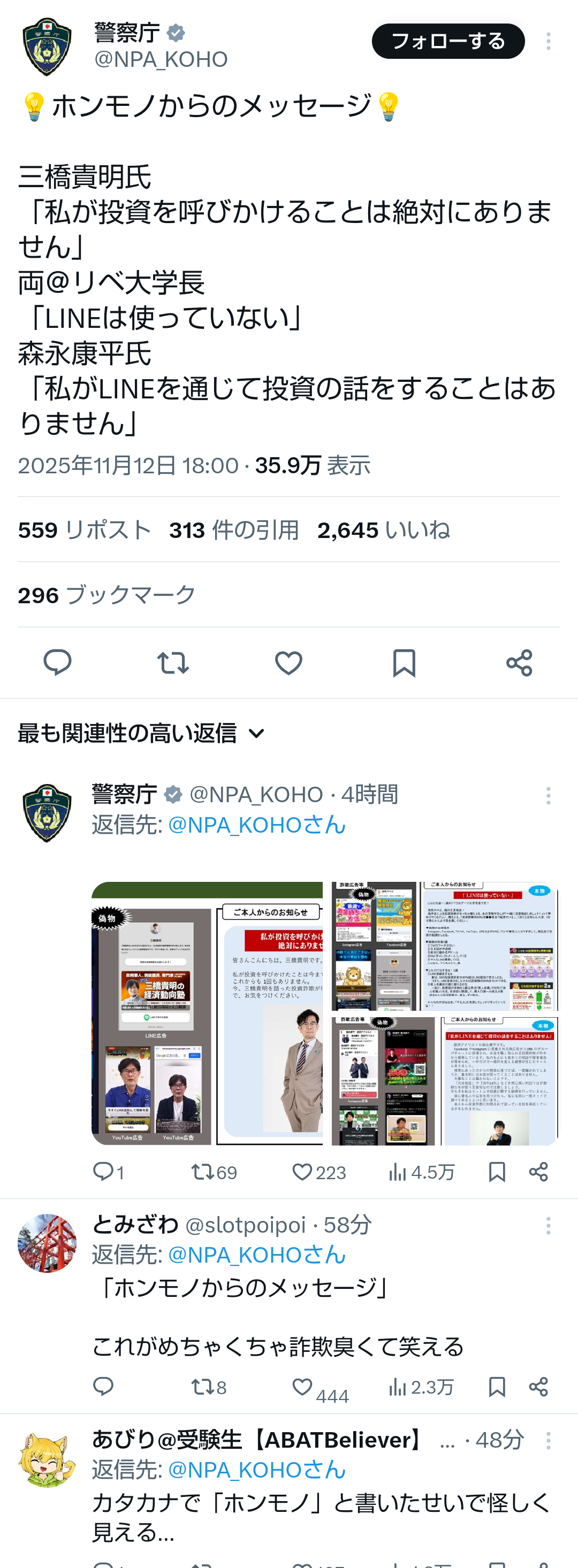Open 警察庁 profile avatar at top
The height and width of the screenshot is (1568, 578).
(47, 47)
